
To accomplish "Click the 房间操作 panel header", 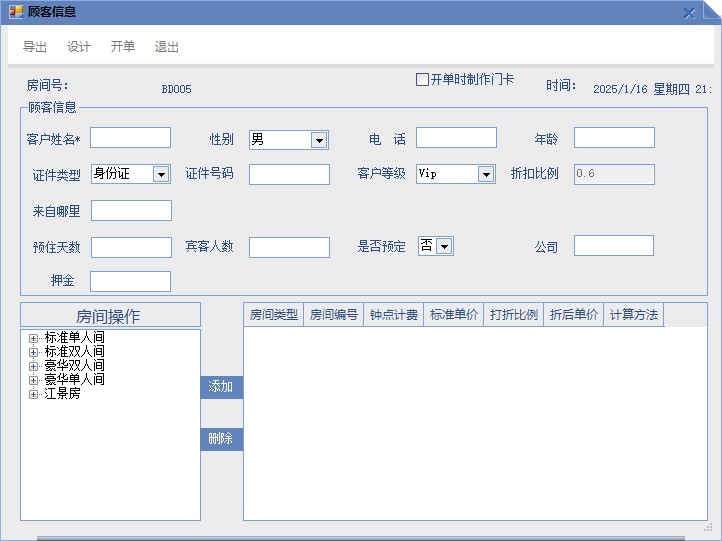I will click(111, 315).
